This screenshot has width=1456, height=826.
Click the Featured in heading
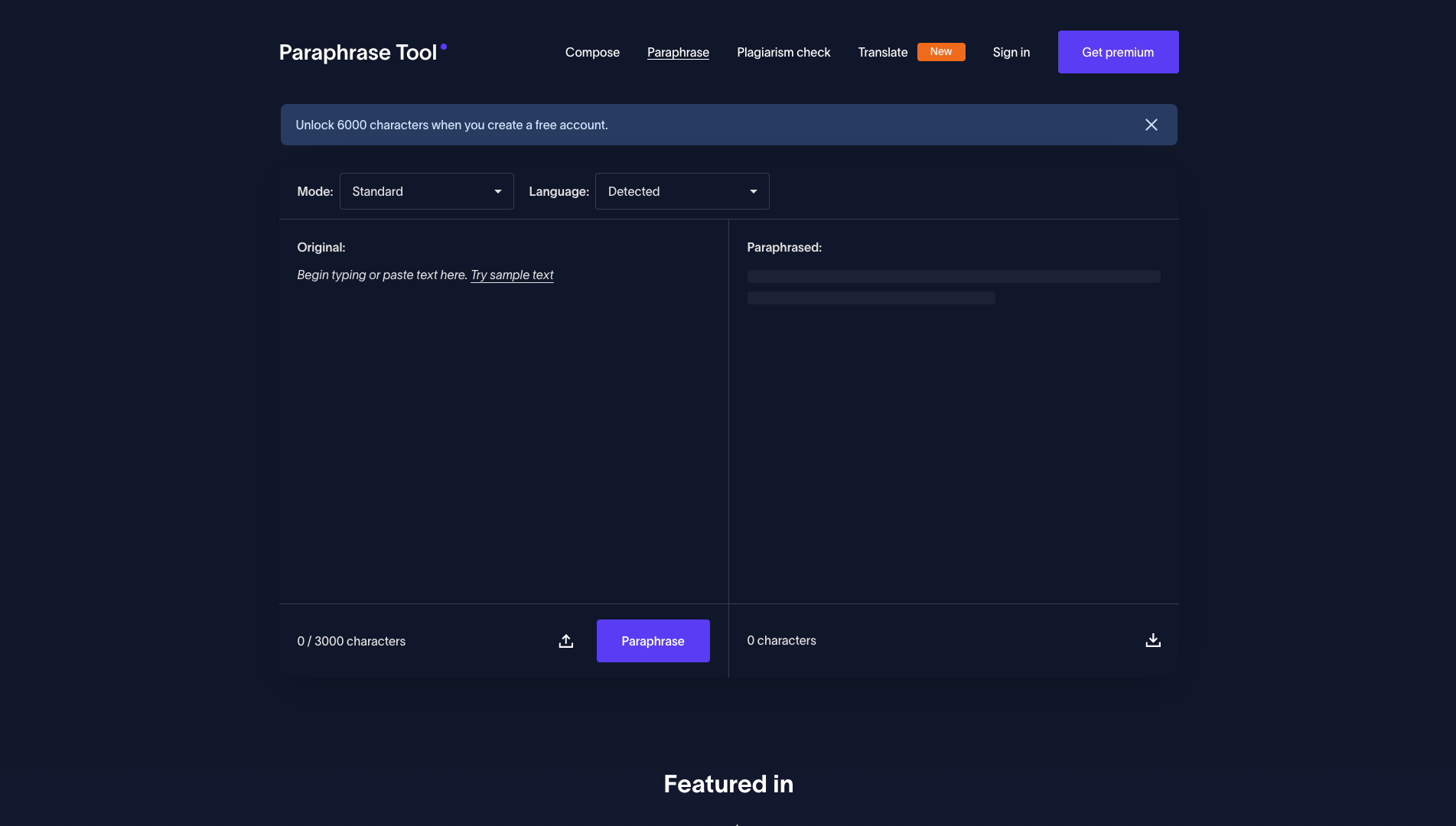tap(728, 784)
